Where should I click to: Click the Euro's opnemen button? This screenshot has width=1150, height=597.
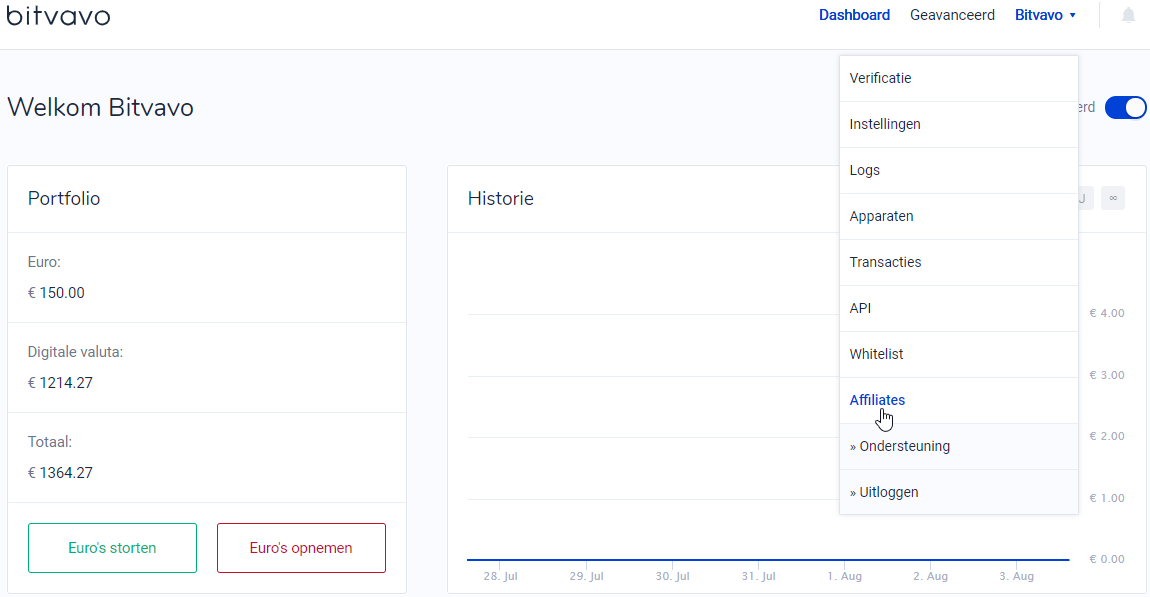(301, 548)
